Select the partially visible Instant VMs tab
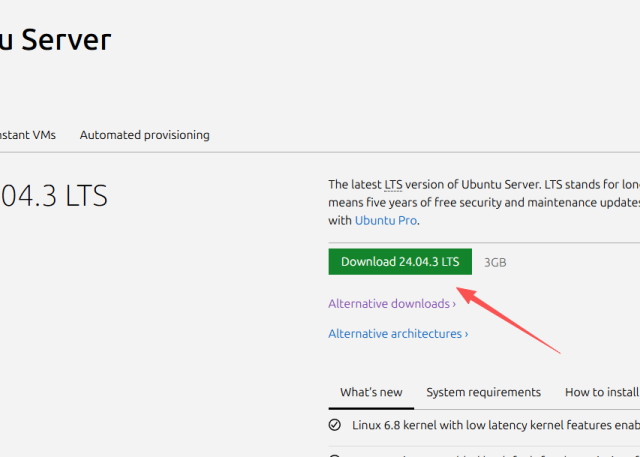This screenshot has height=457, width=640. [x=28, y=135]
